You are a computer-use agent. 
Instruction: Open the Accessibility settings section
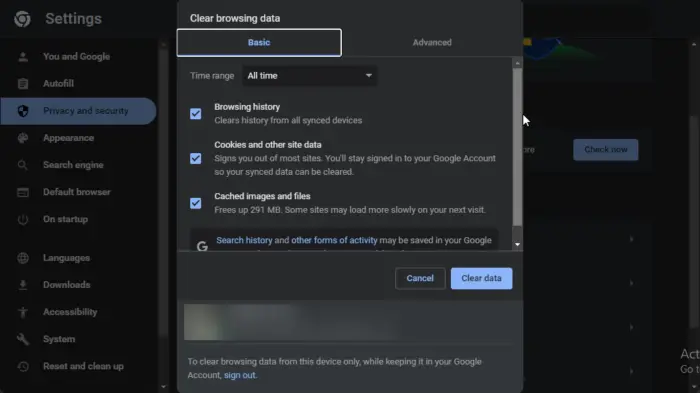[x=79, y=312]
